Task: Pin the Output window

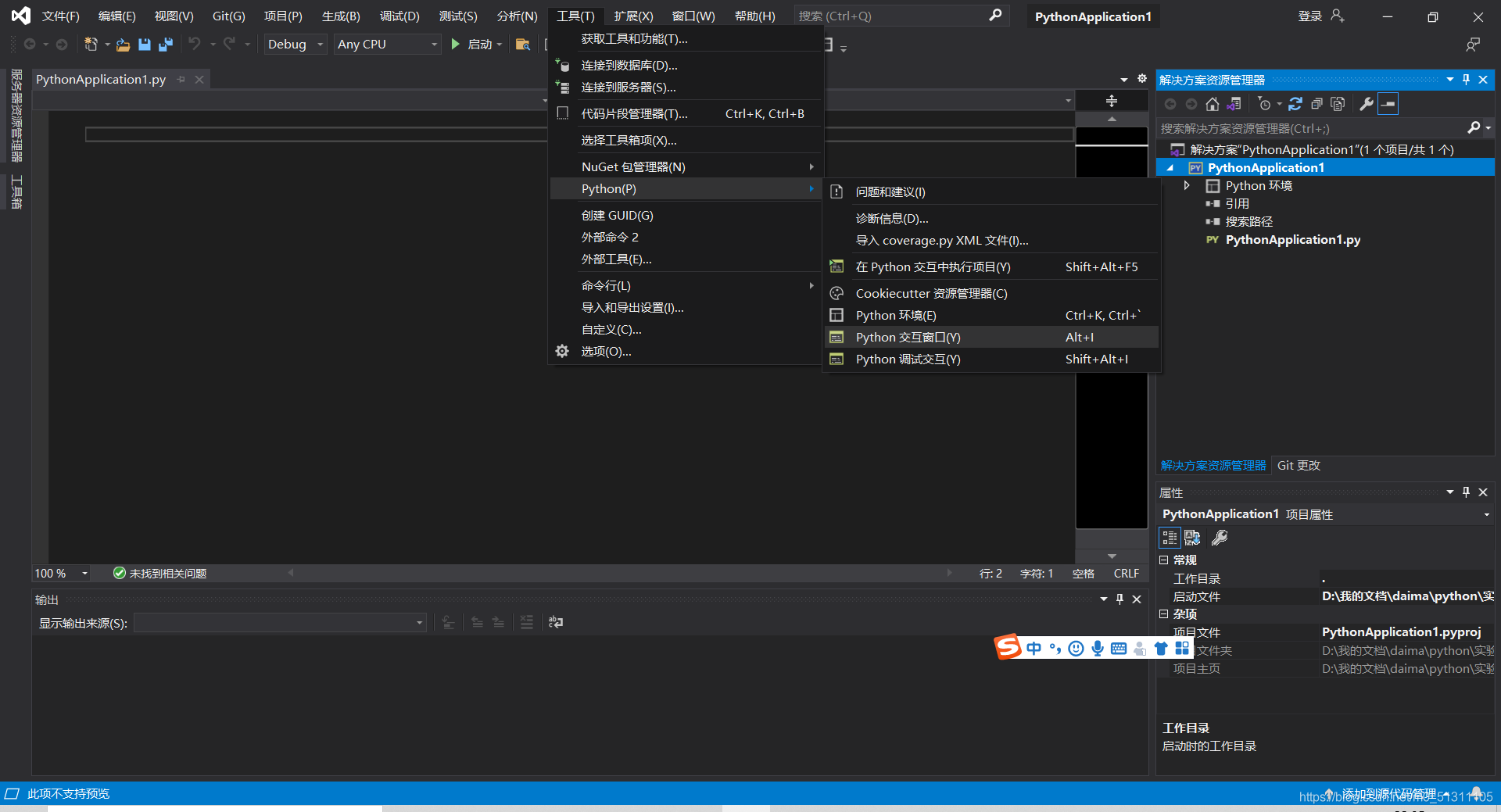Action: (x=1119, y=599)
